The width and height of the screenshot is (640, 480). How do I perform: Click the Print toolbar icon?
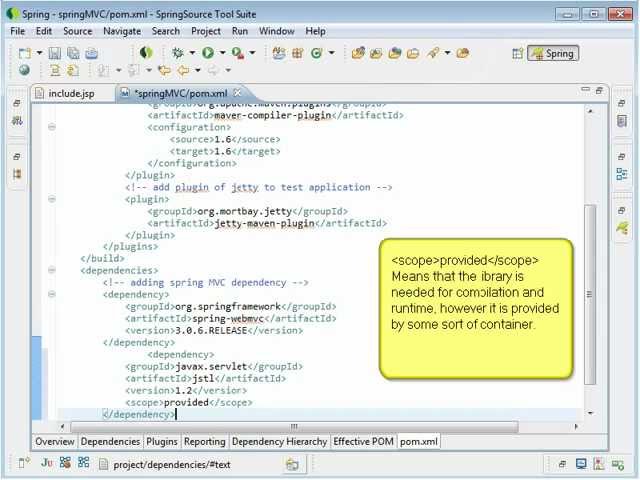(91, 53)
